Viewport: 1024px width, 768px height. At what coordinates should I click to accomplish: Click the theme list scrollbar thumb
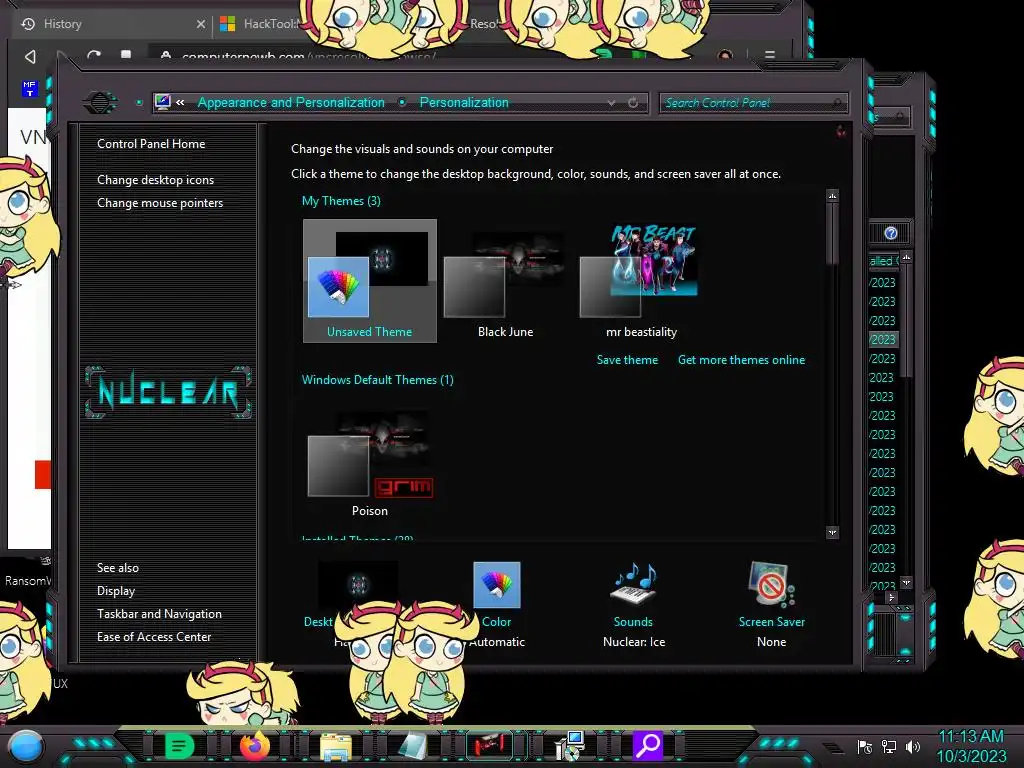click(832, 233)
